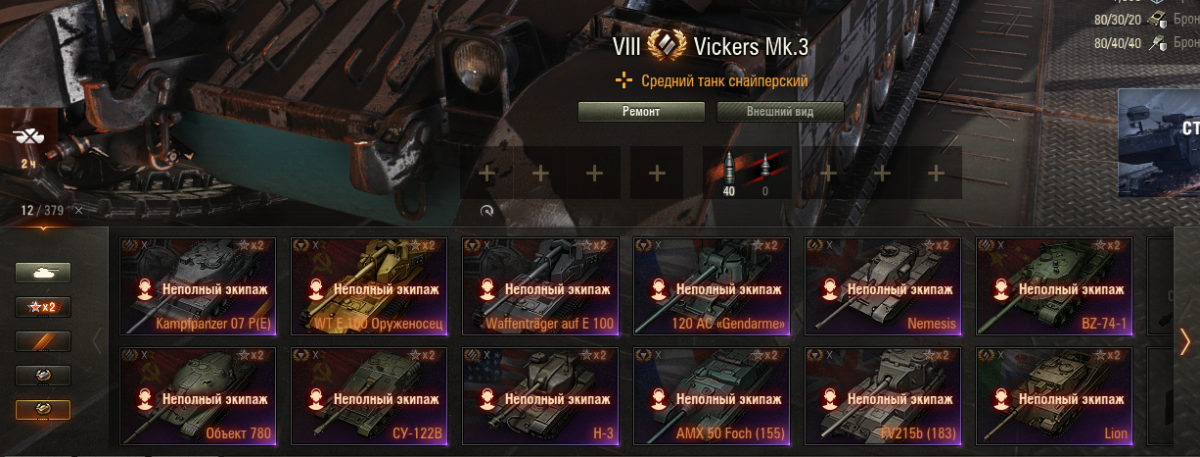
Task: Toggle the x2 bonus star filter
Action: pyautogui.click(x=43, y=307)
